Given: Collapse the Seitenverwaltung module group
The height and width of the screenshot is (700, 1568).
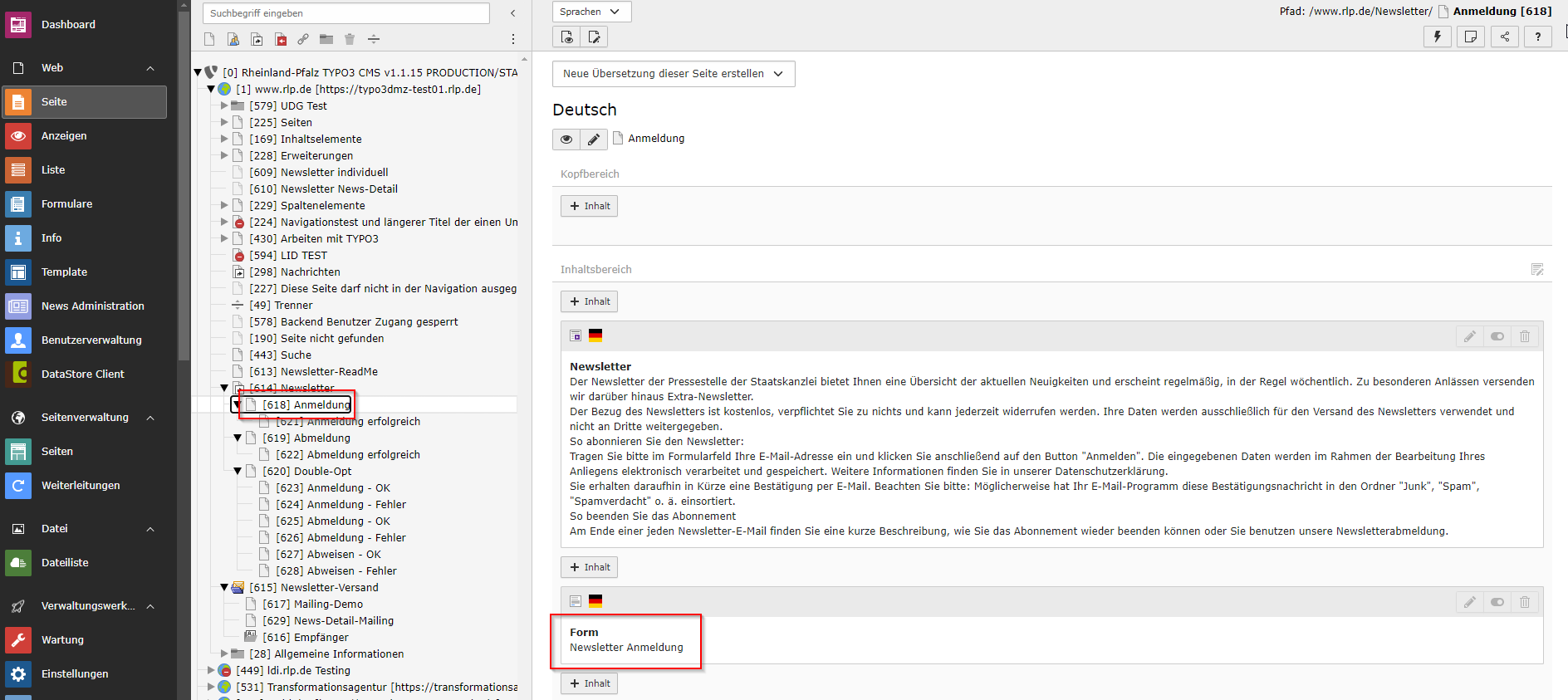Looking at the screenshot, I should (x=150, y=418).
